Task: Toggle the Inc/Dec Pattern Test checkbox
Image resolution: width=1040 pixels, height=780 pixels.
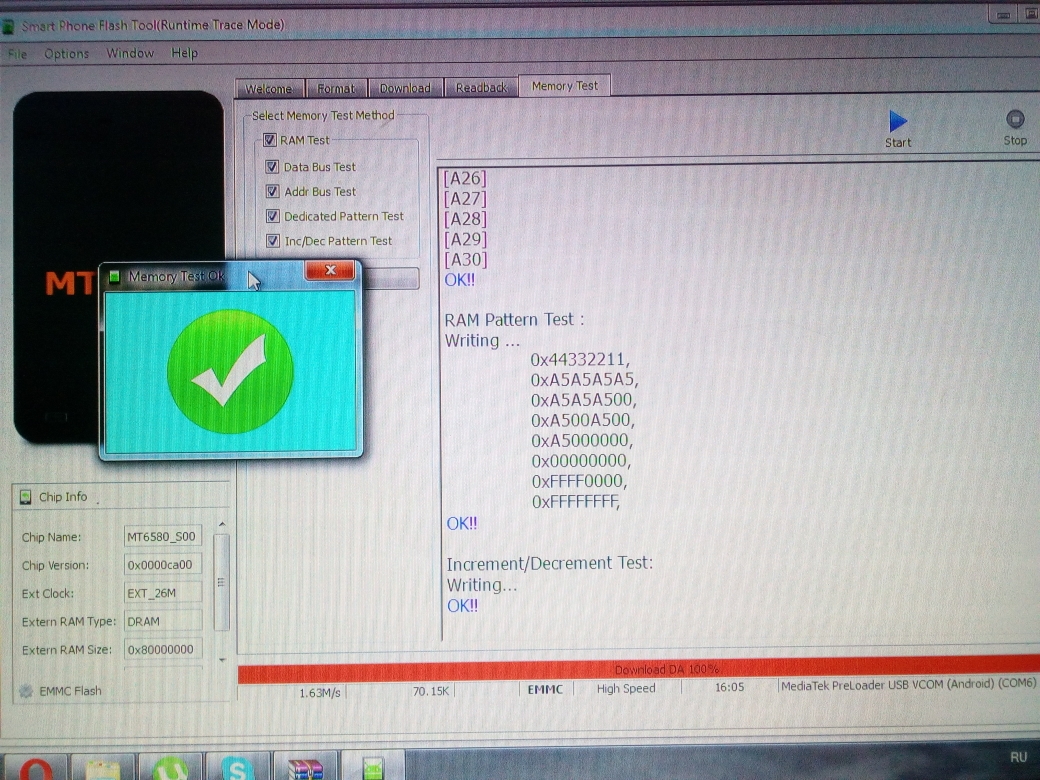Action: pos(272,241)
